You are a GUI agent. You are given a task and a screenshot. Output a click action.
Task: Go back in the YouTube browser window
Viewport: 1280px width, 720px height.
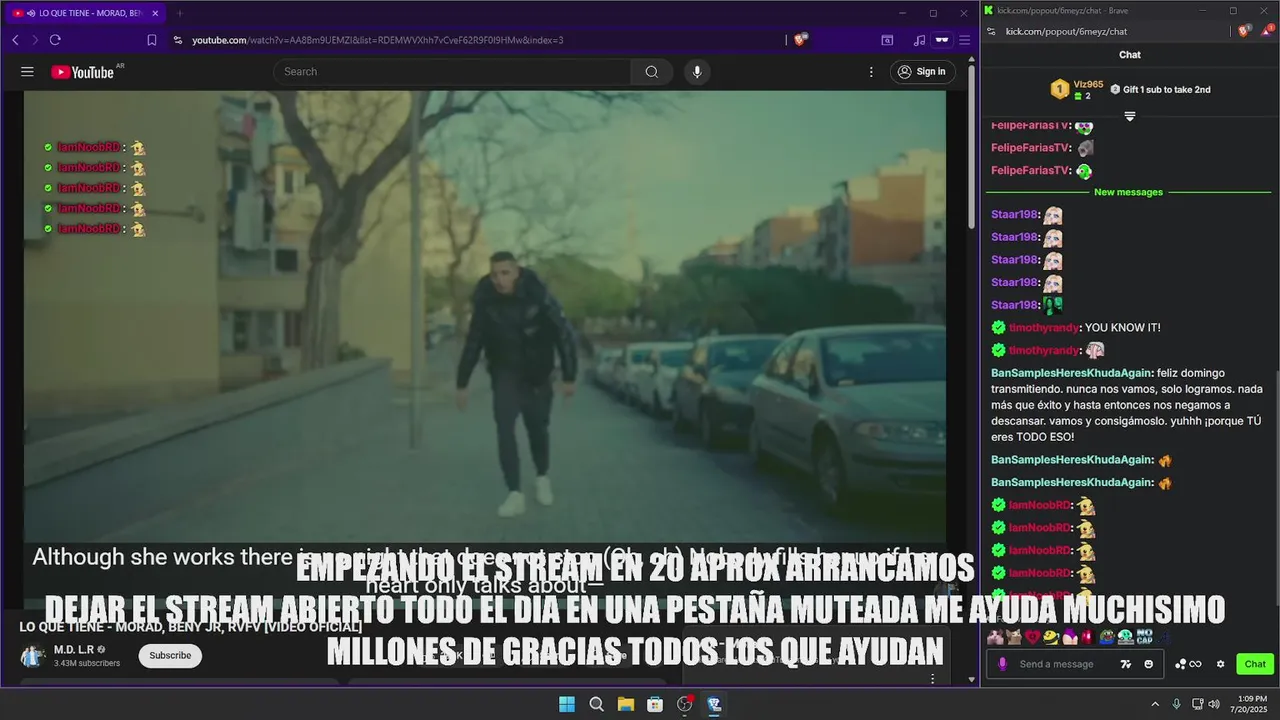click(15, 40)
